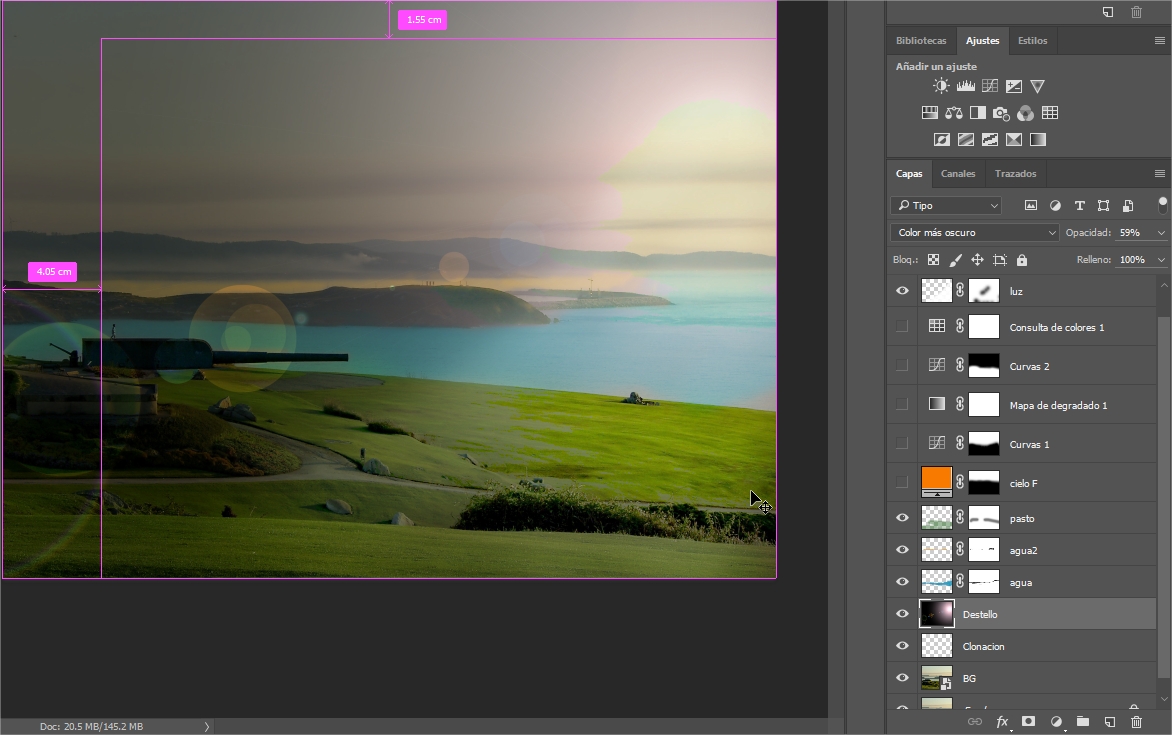This screenshot has width=1172, height=735.
Task: Hide the Destello layer
Action: tap(902, 614)
